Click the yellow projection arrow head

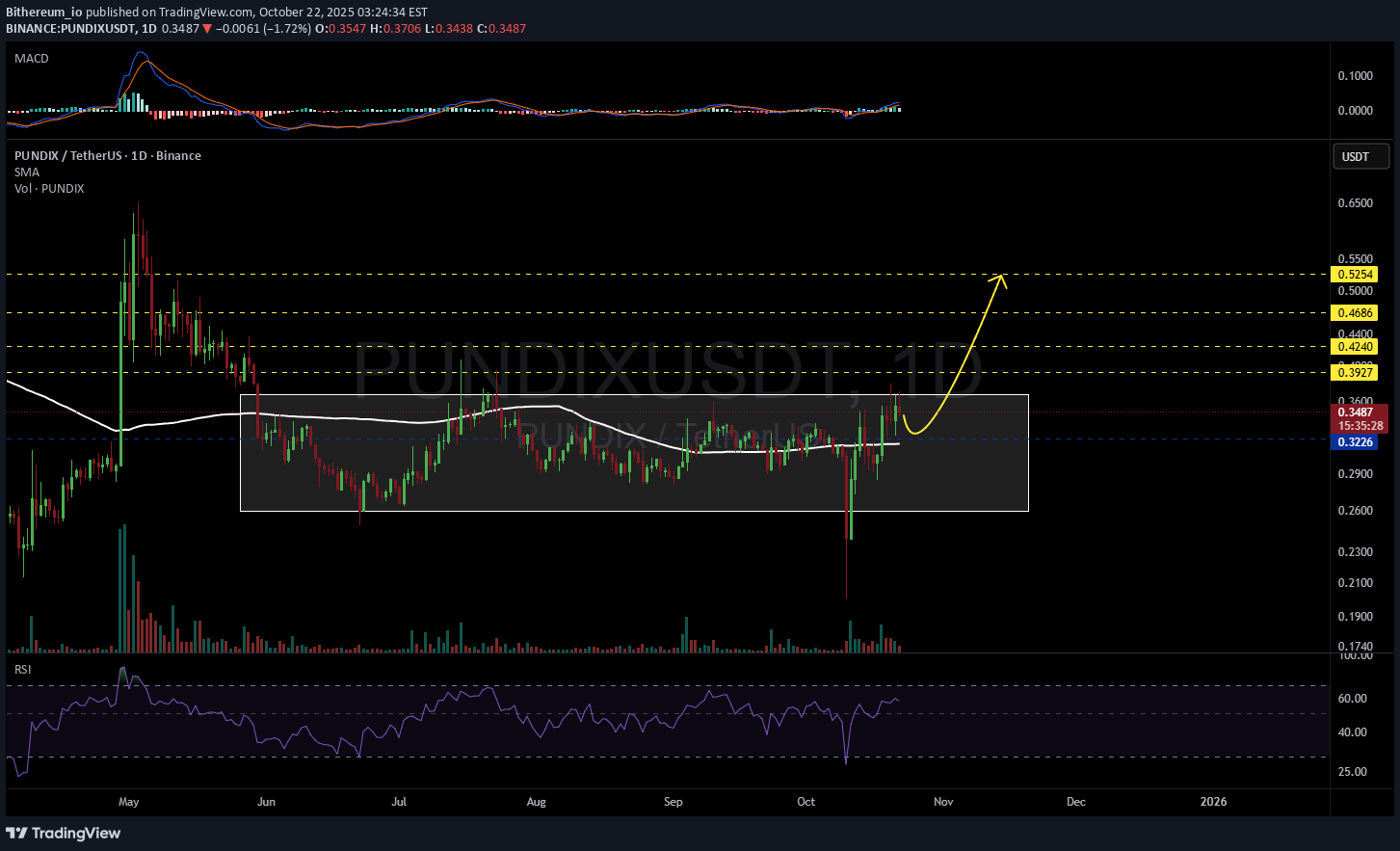click(x=1000, y=279)
